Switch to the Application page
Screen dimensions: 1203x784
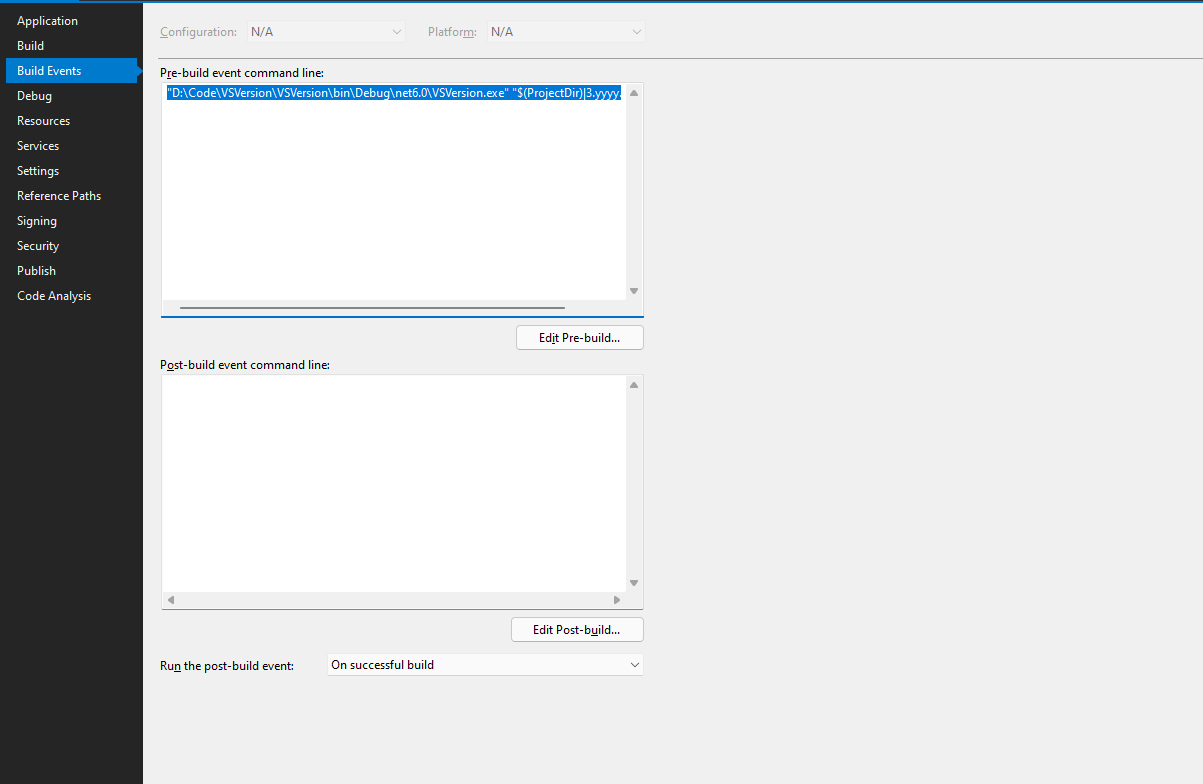pyautogui.click(x=46, y=20)
